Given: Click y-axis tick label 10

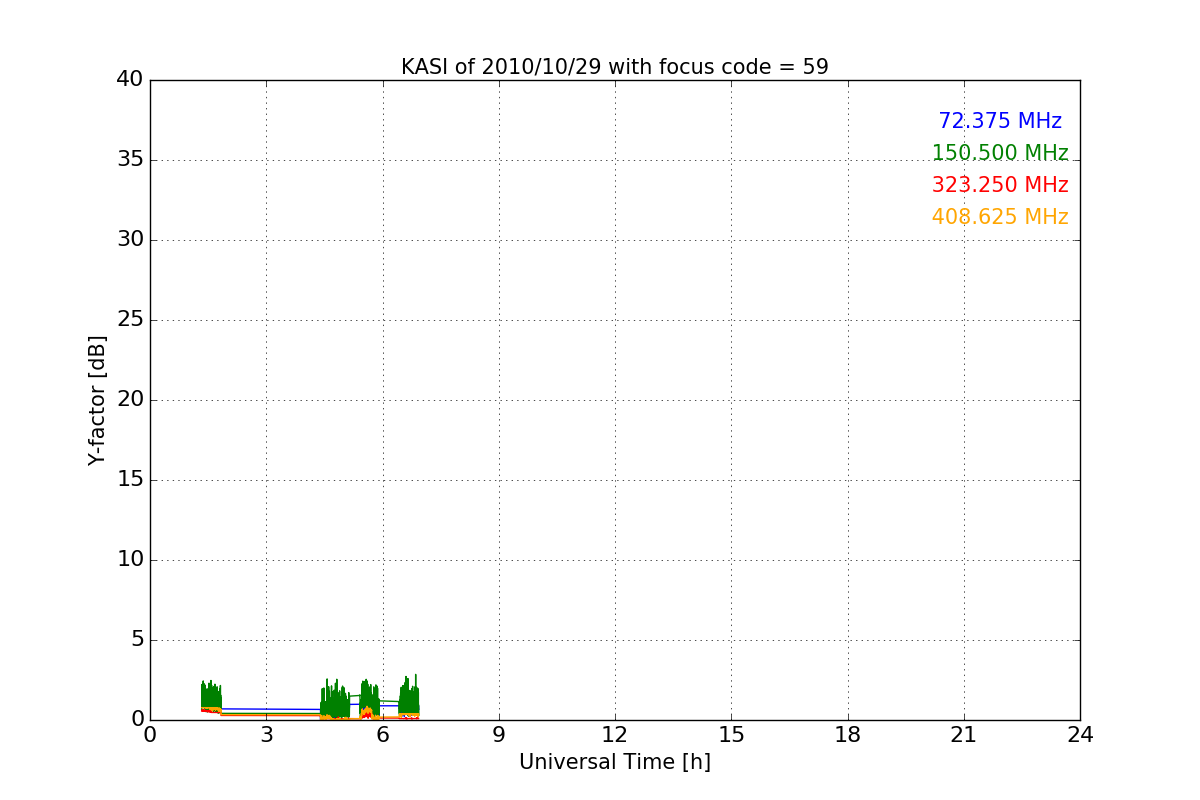Looking at the screenshot, I should click(x=130, y=560).
